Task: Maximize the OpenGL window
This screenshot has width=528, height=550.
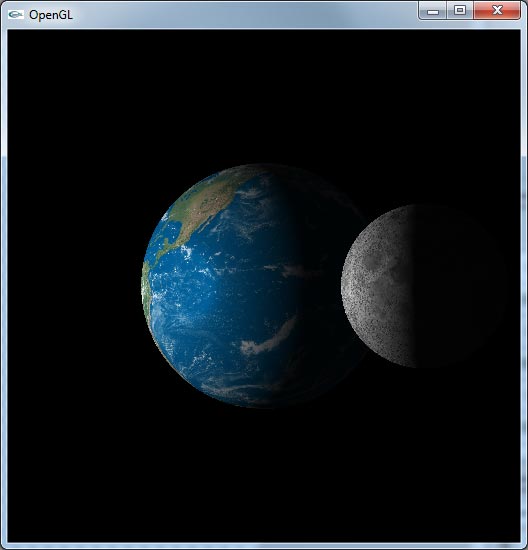Action: click(460, 11)
